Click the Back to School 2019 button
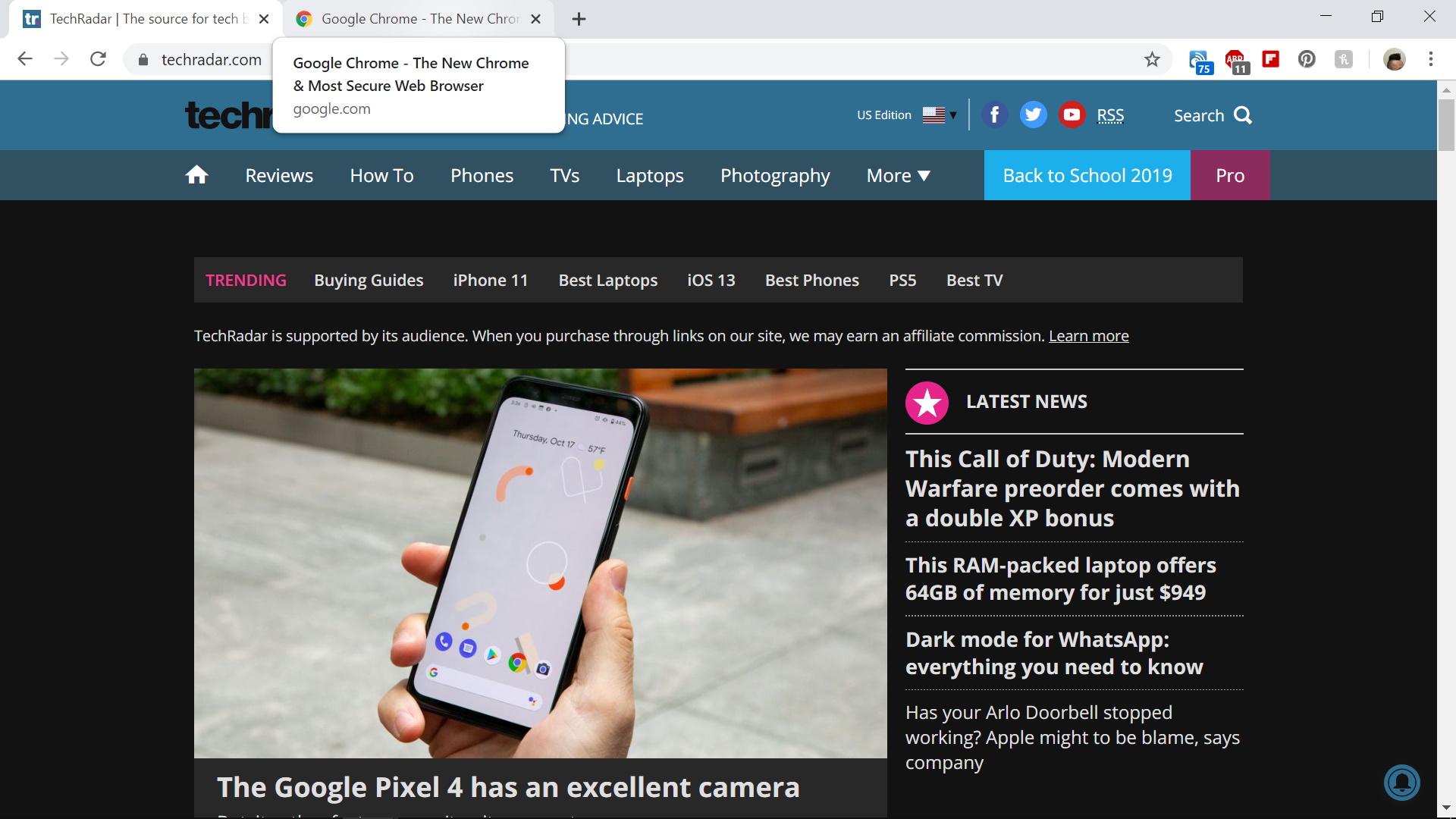Image resolution: width=1456 pixels, height=819 pixels. coord(1087,175)
